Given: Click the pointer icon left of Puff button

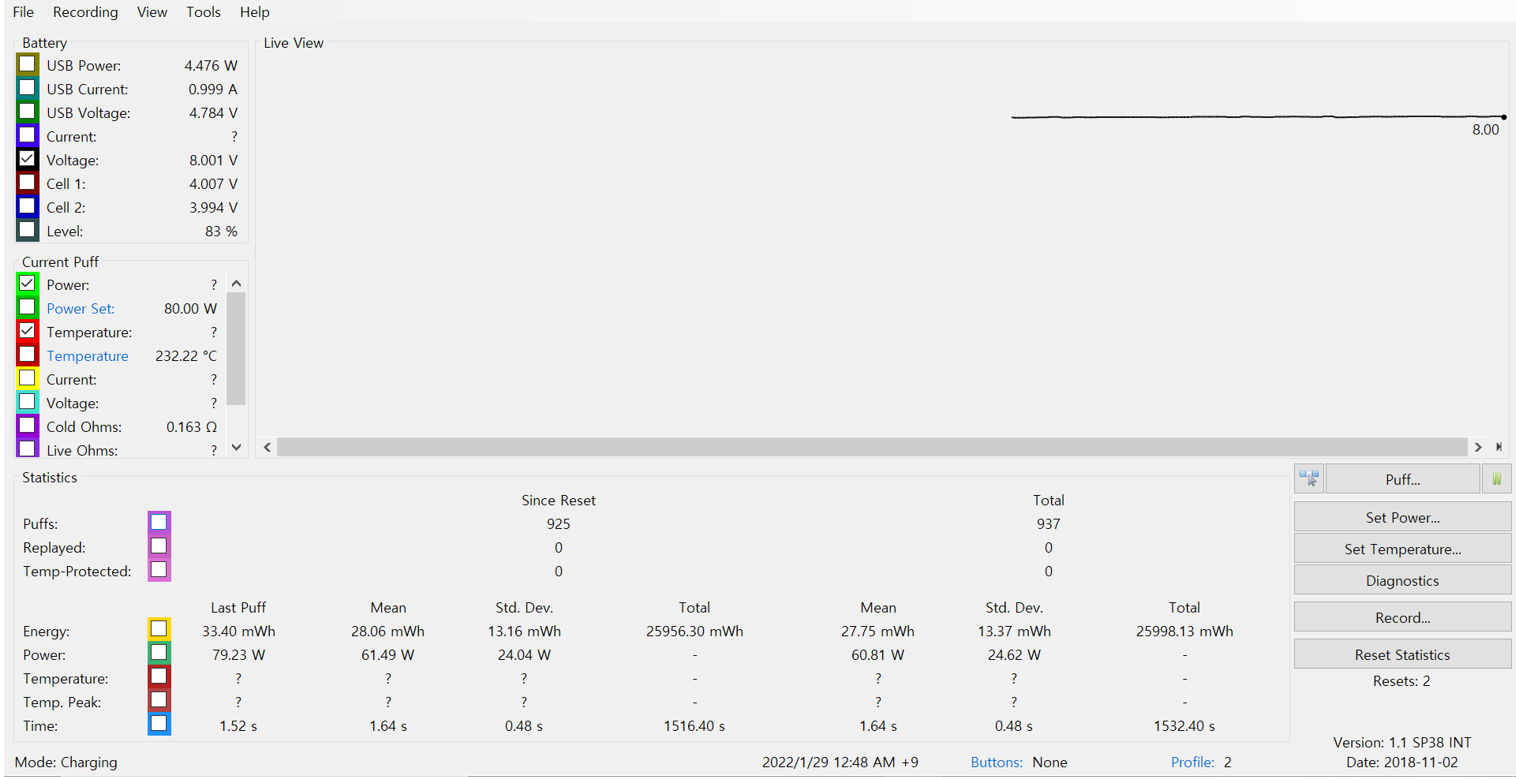Looking at the screenshot, I should pyautogui.click(x=1309, y=479).
